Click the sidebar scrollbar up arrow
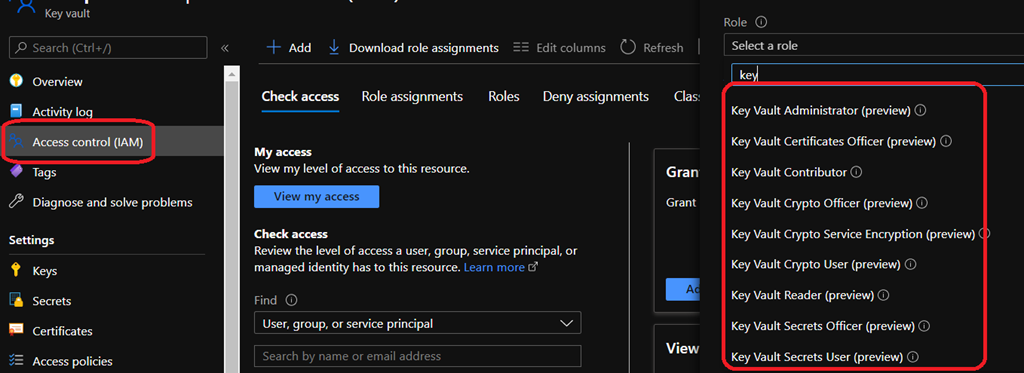The width and height of the screenshot is (1024, 373). pos(231,74)
